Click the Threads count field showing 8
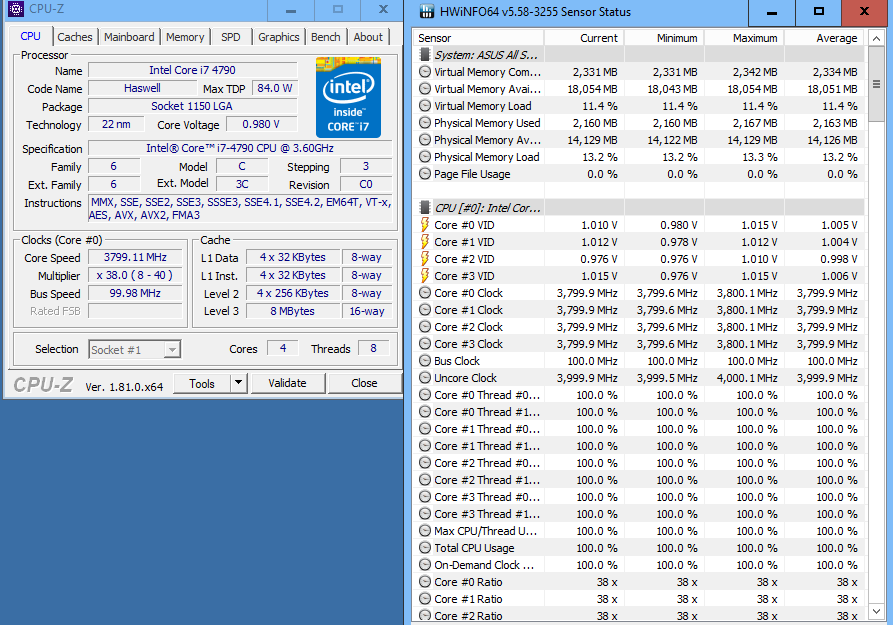This screenshot has width=893, height=625. pyautogui.click(x=374, y=348)
